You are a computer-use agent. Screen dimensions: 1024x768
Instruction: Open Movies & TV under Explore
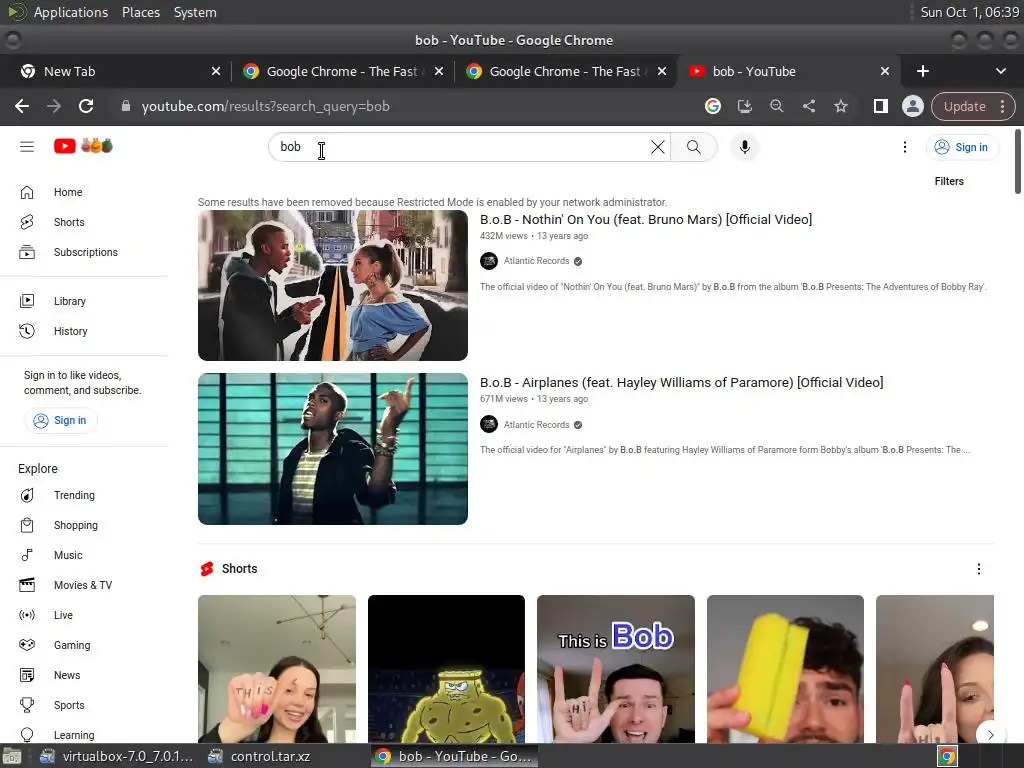[x=84, y=585]
